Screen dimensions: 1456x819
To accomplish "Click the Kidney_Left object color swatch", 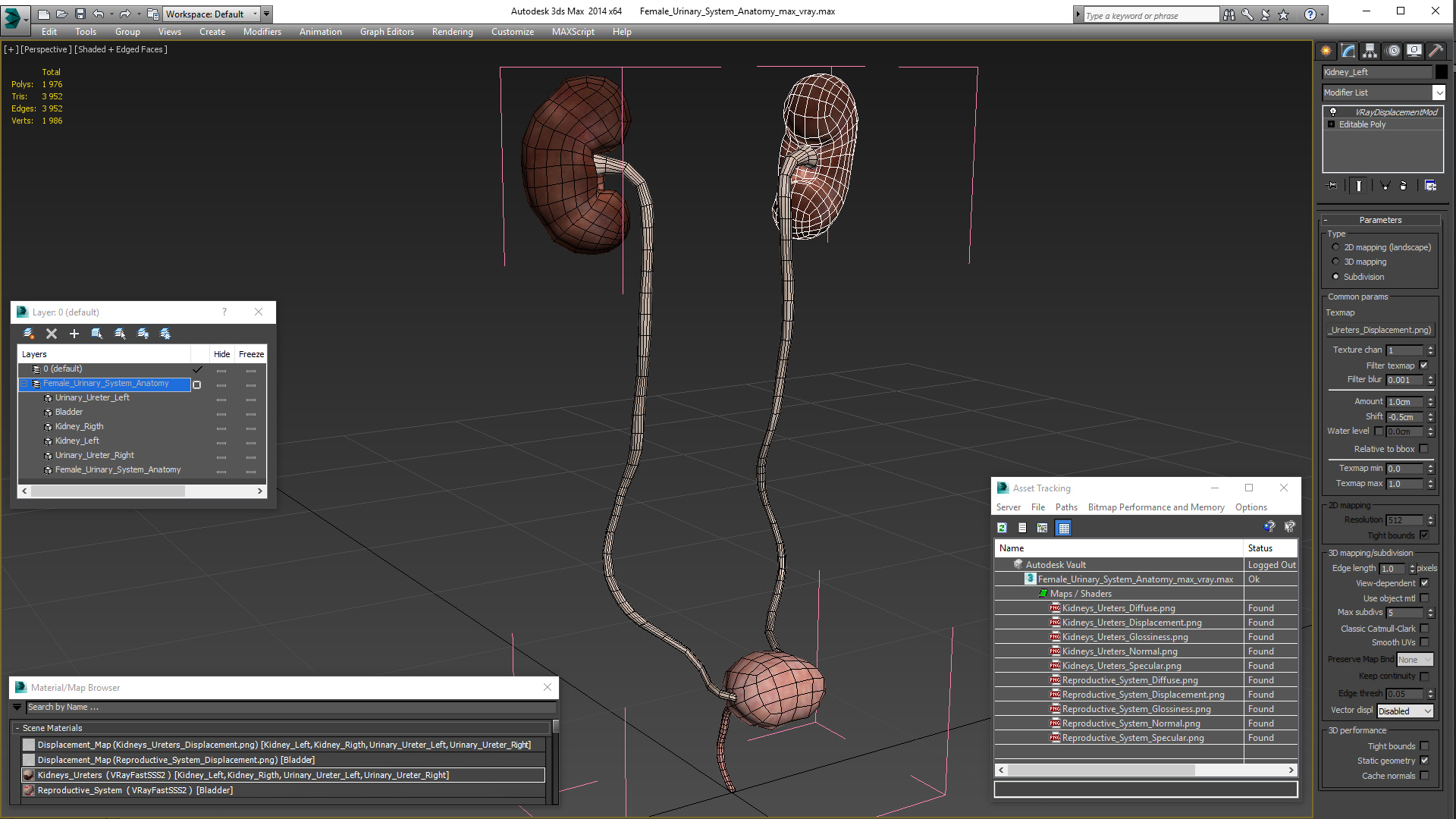I will (x=1442, y=72).
